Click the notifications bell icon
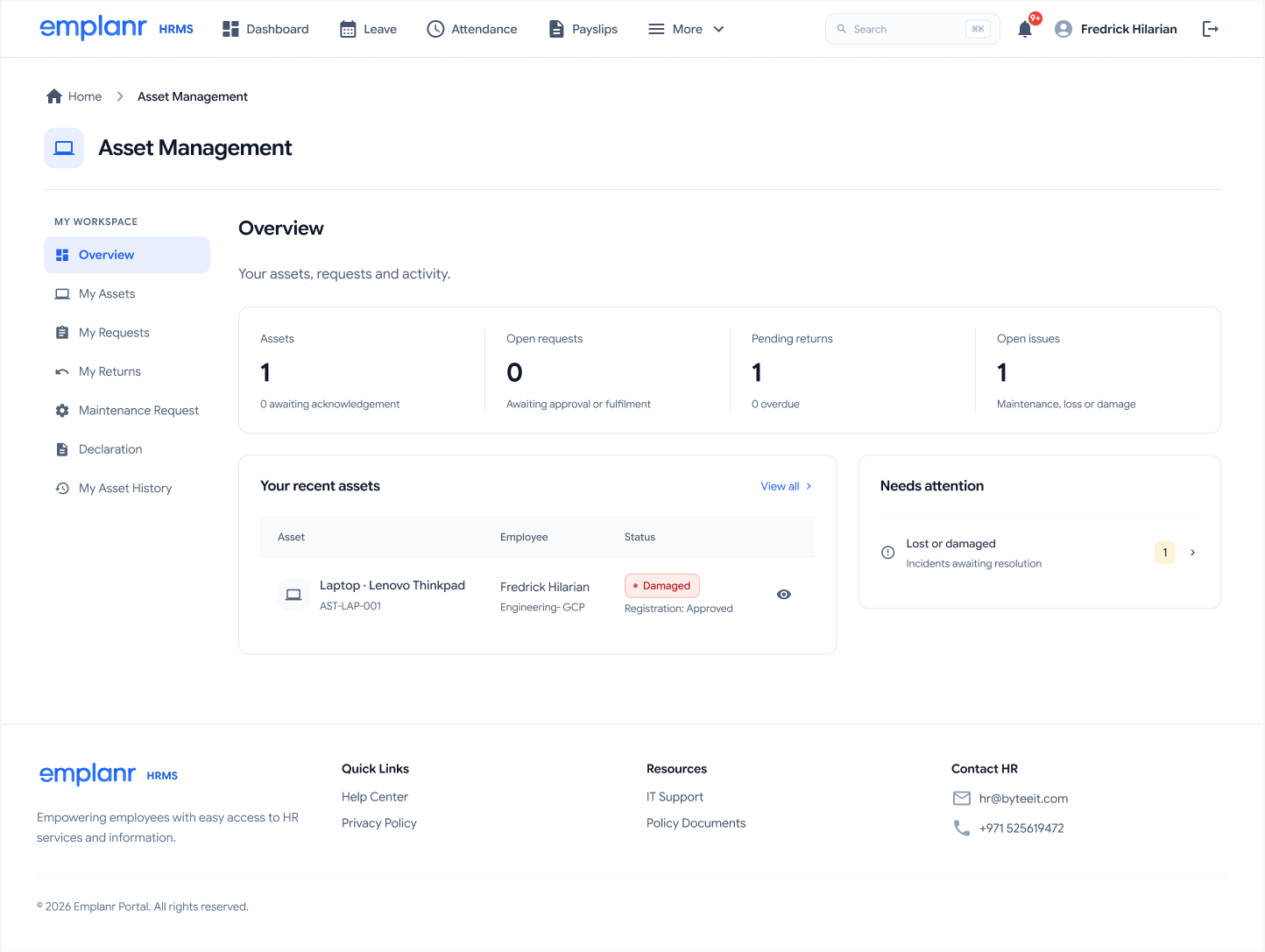The width and height of the screenshot is (1265, 952). [x=1024, y=30]
